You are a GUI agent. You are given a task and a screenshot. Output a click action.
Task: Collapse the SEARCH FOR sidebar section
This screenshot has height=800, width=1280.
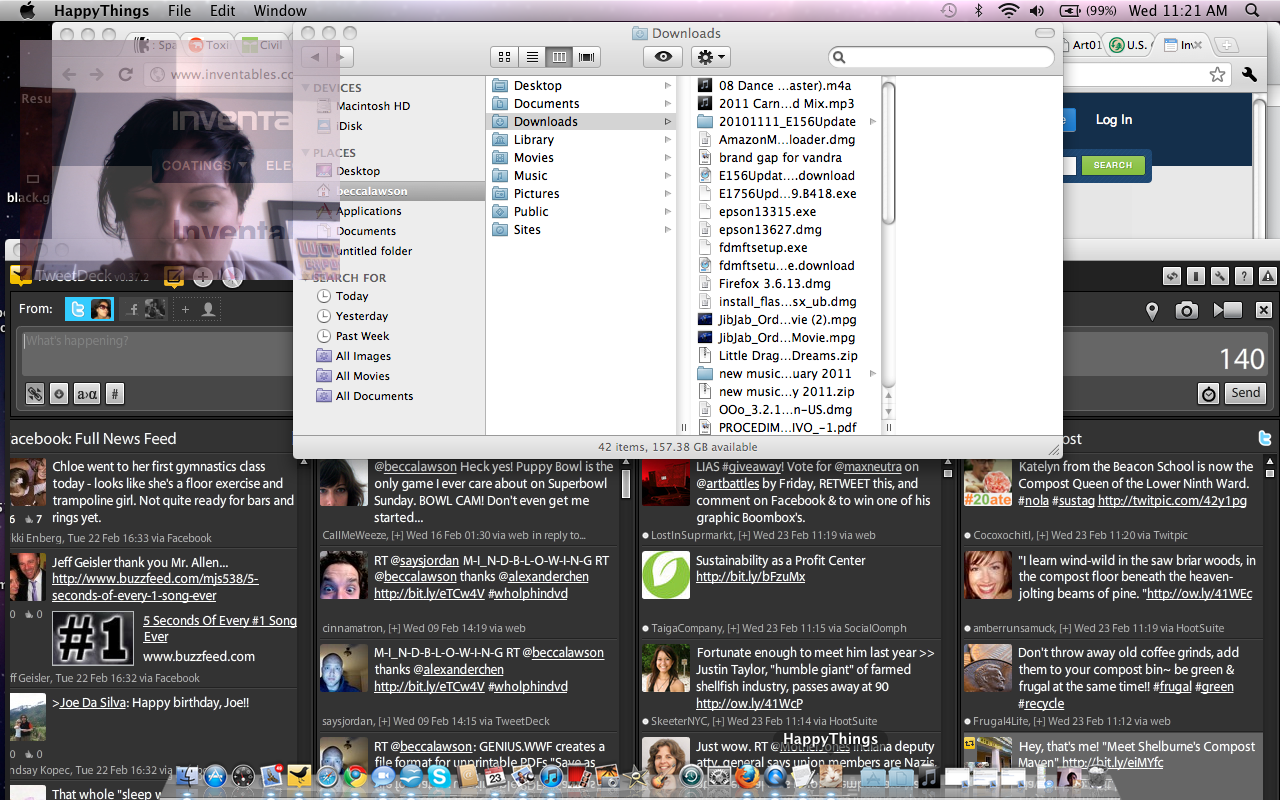[306, 278]
